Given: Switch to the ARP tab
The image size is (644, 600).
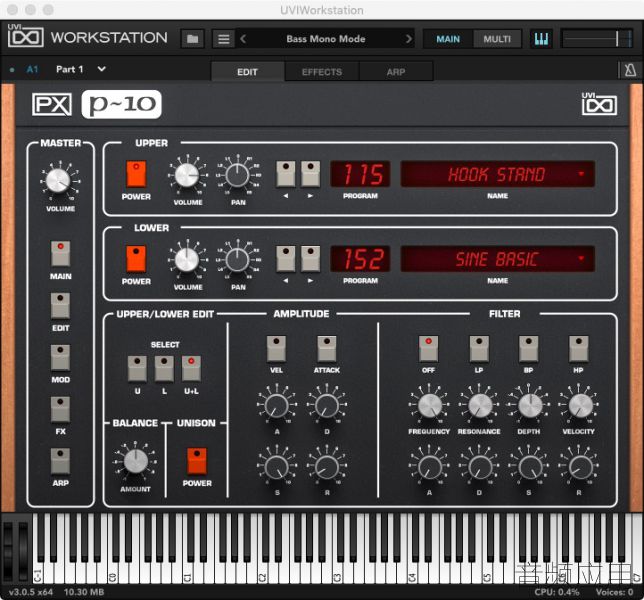Looking at the screenshot, I should point(396,71).
